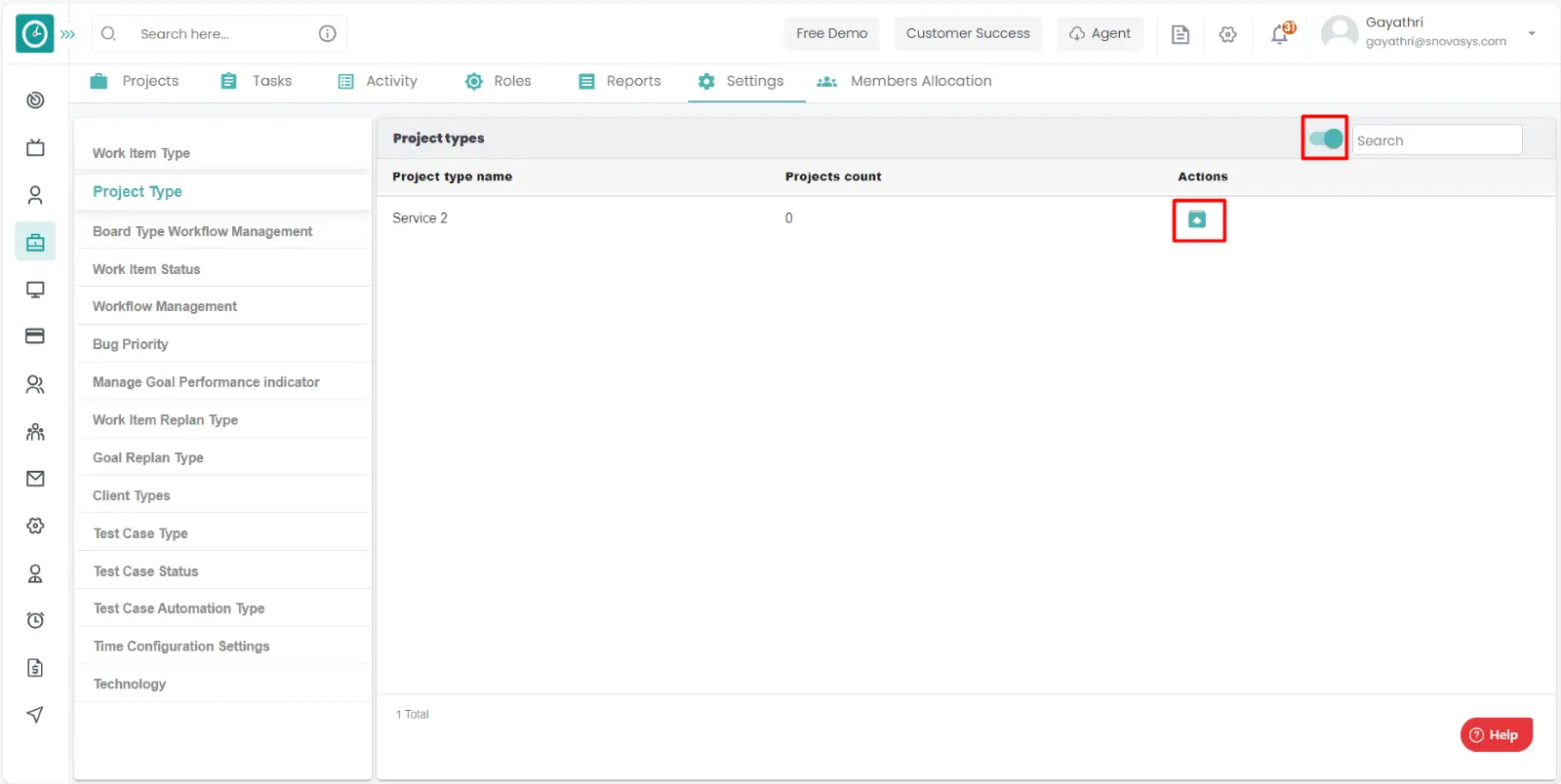Viewport: 1561px width, 784px height.
Task: Click the team group sidebar icon
Action: 35,431
